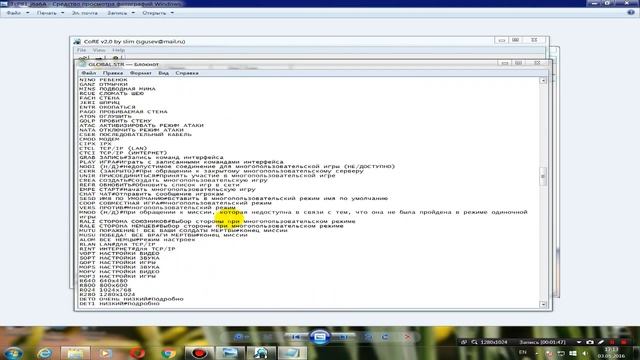Open screen recorder taskbar icon
This screenshot has width=640, height=360.
[x=199, y=353]
